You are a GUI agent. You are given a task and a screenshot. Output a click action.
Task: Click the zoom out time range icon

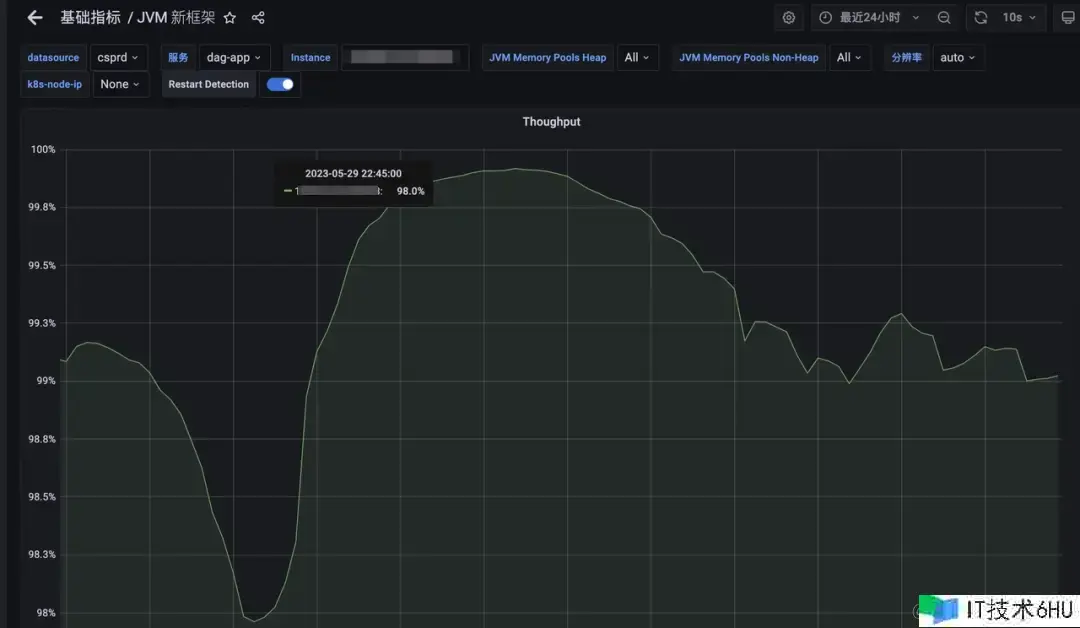coord(944,18)
